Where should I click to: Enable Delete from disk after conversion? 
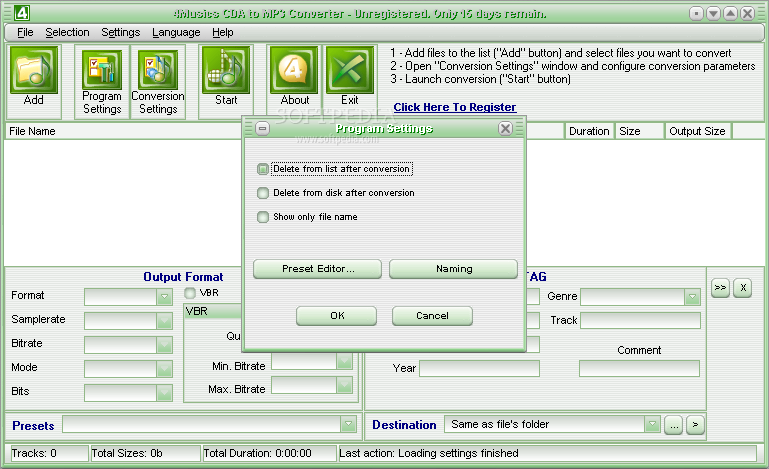[x=263, y=193]
